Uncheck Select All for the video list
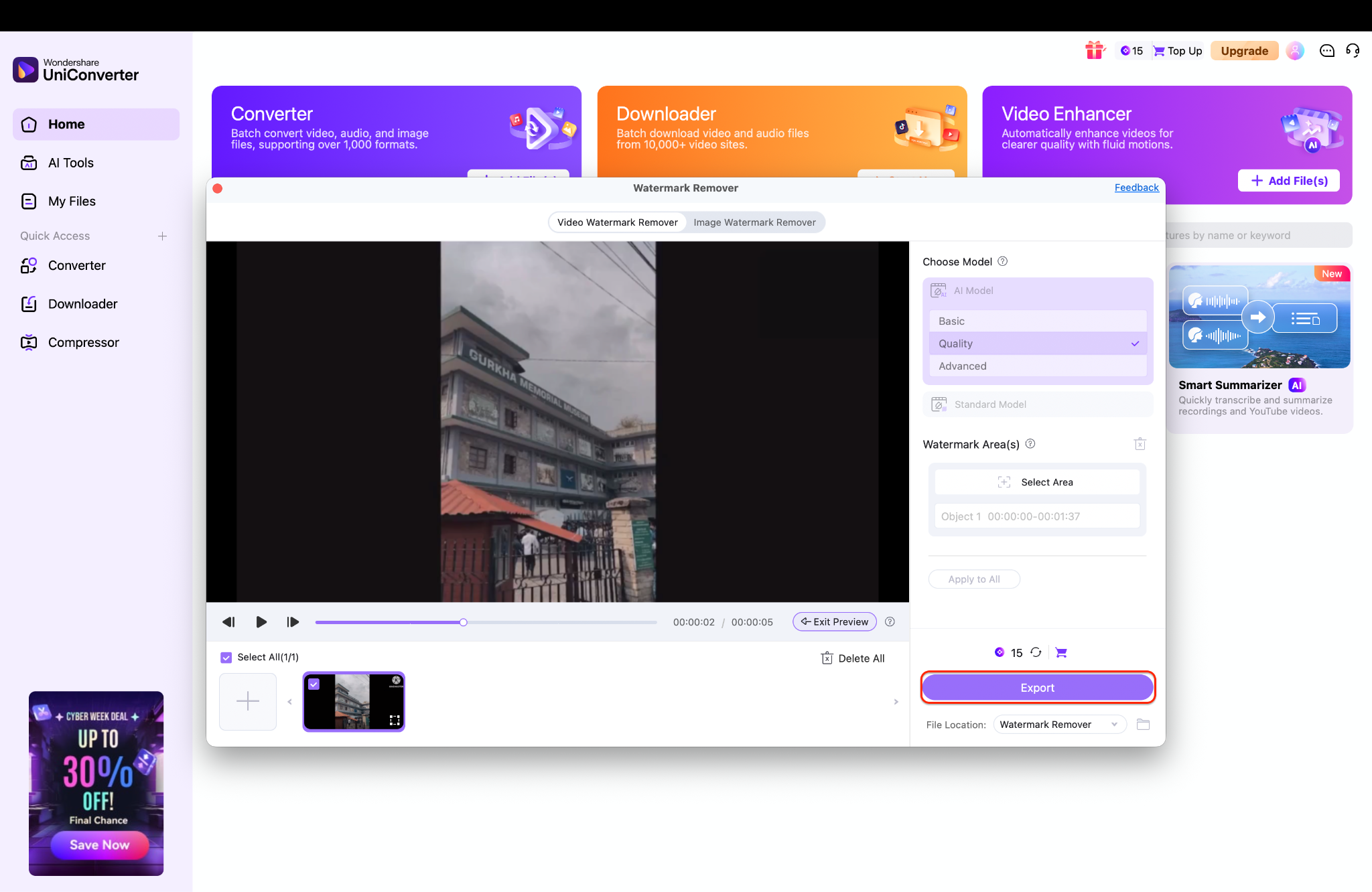Screen dimensions: 1372x892 (x=226, y=657)
